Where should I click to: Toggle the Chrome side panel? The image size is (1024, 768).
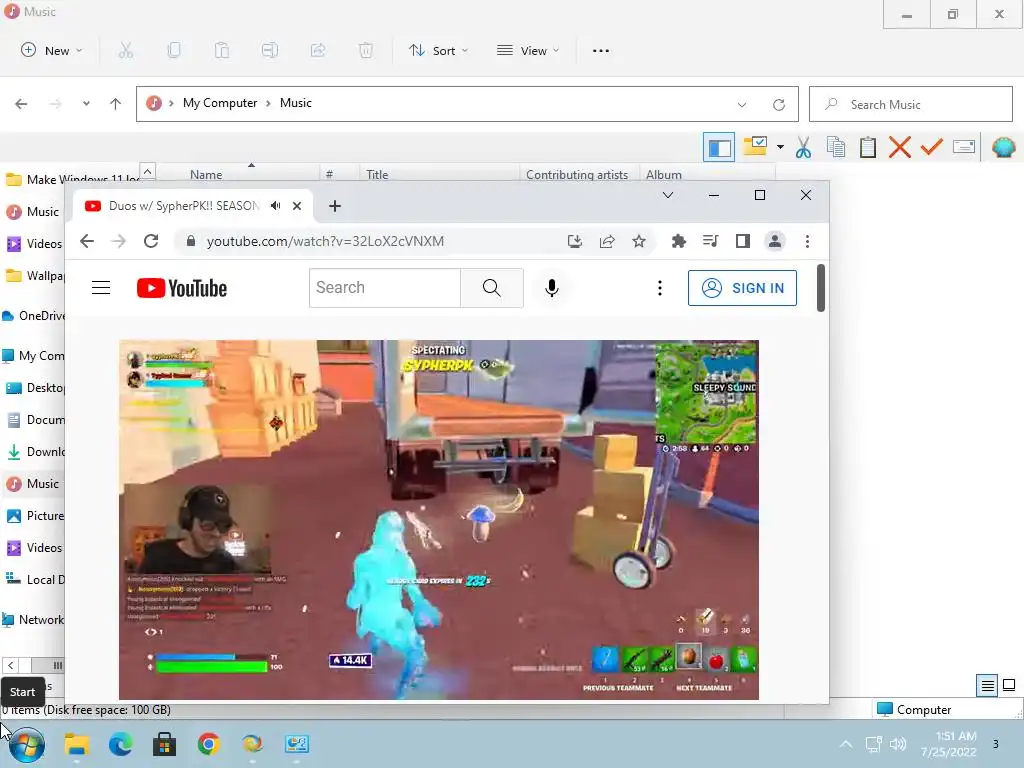click(x=743, y=241)
